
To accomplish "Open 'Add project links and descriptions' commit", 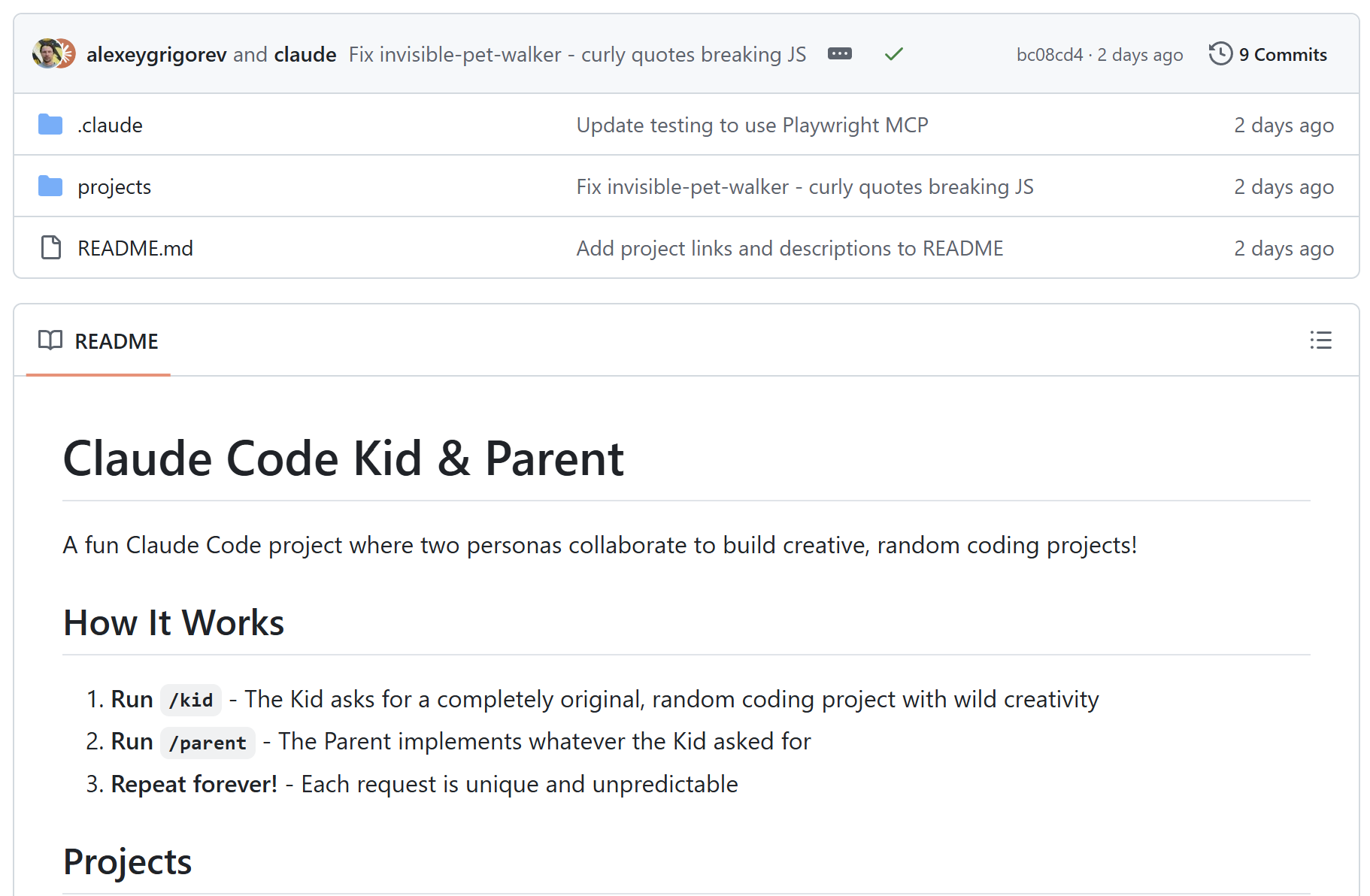I will click(x=790, y=248).
